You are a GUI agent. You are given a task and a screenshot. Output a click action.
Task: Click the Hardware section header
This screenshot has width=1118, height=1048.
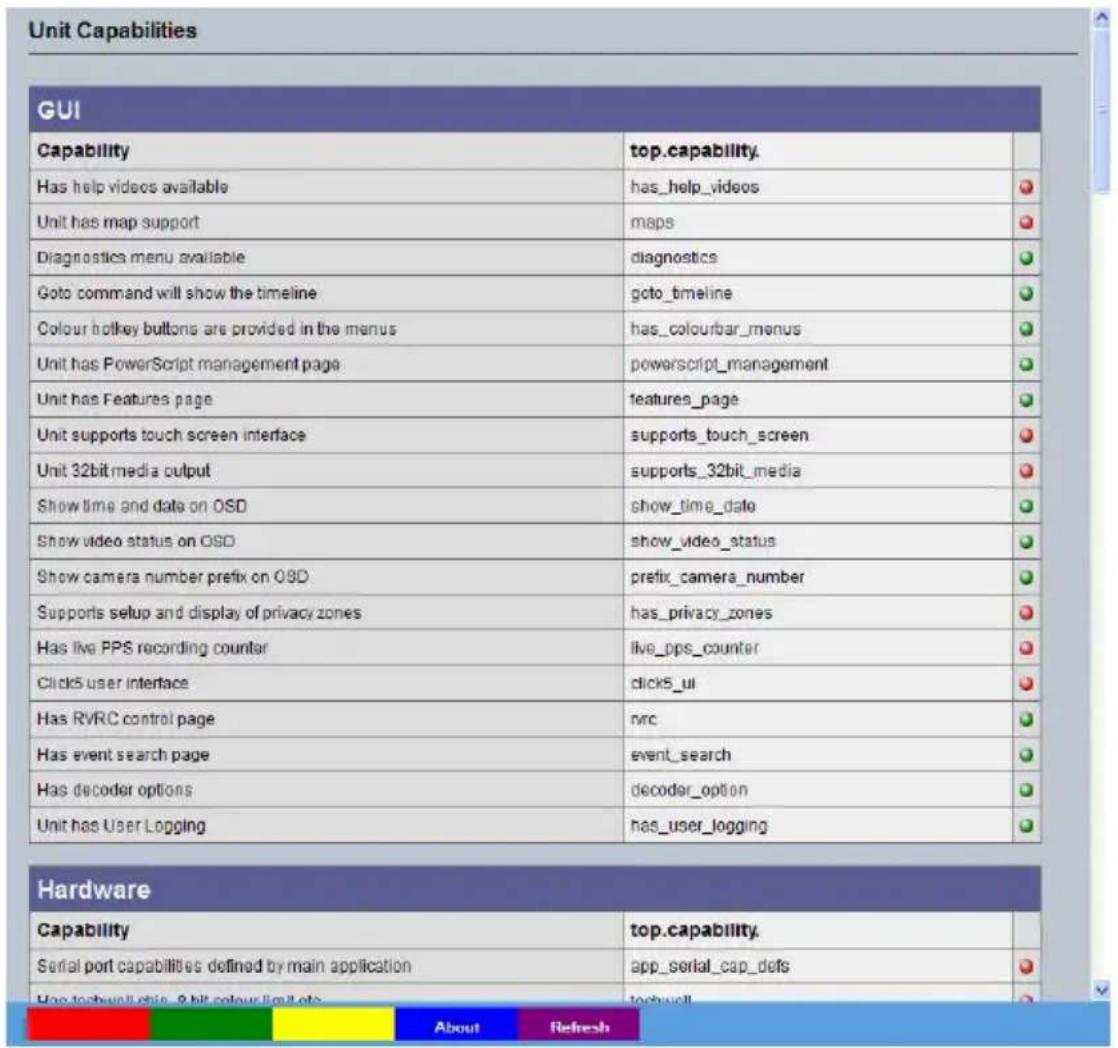[x=535, y=889]
